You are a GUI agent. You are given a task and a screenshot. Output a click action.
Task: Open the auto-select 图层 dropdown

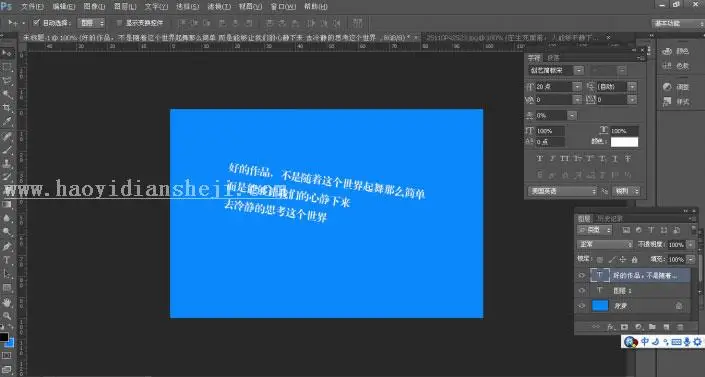[x=91, y=22]
